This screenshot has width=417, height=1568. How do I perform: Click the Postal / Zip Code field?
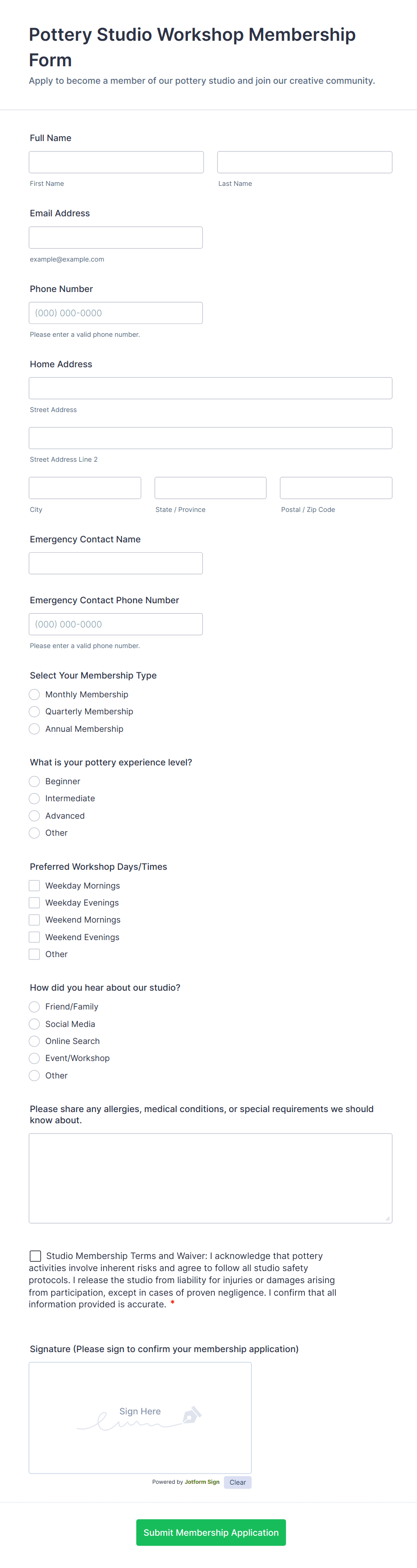click(336, 488)
